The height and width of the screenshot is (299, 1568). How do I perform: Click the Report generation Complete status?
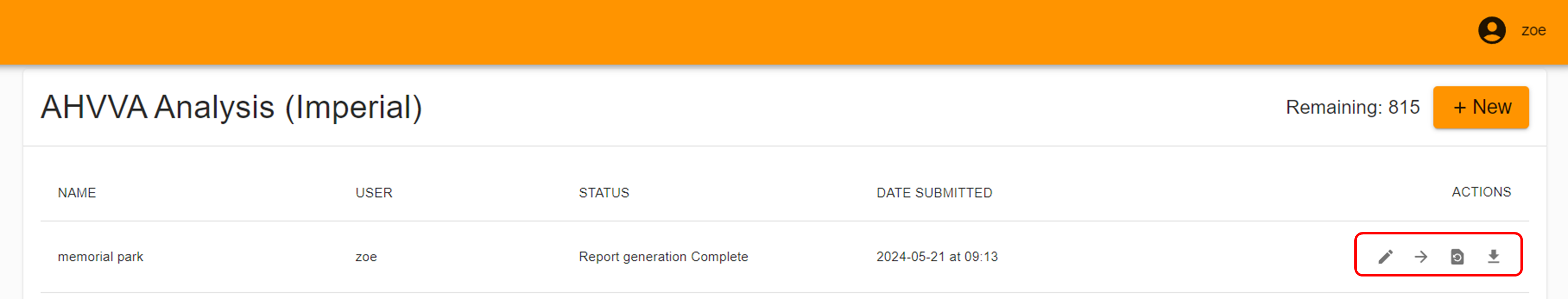(663, 256)
